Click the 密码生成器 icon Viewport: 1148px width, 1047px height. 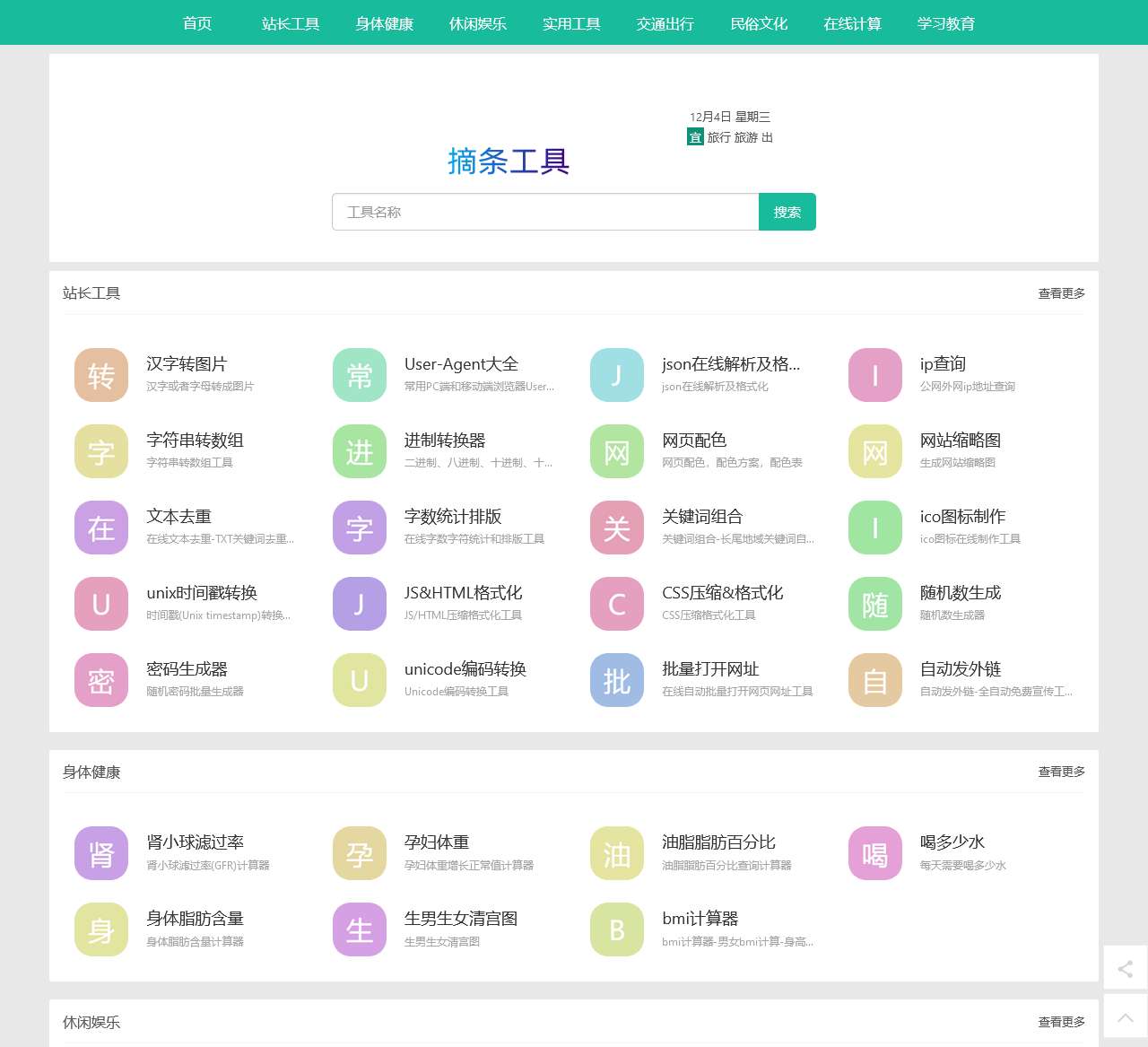(101, 680)
